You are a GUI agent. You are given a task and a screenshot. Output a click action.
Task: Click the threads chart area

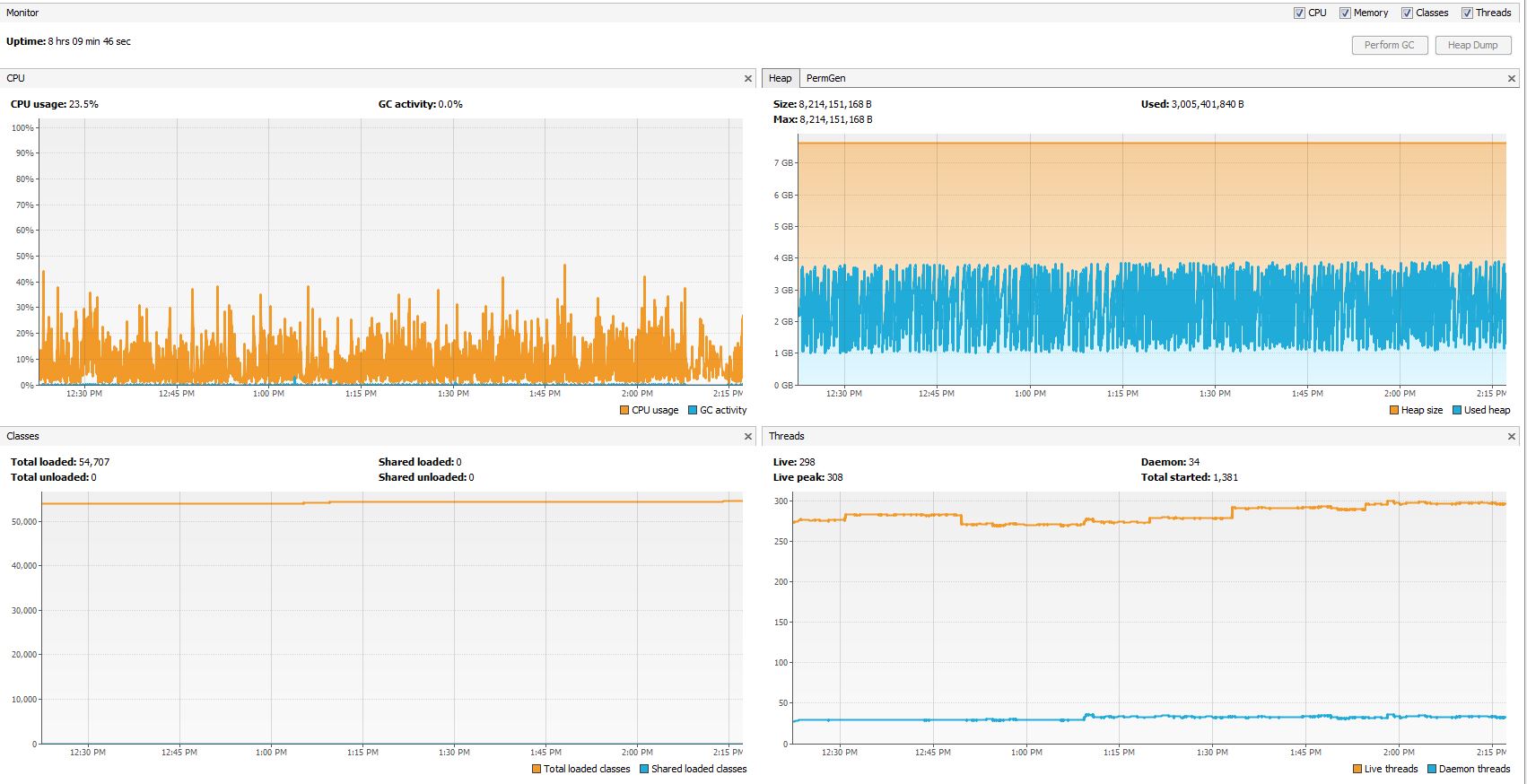[x=1149, y=617]
